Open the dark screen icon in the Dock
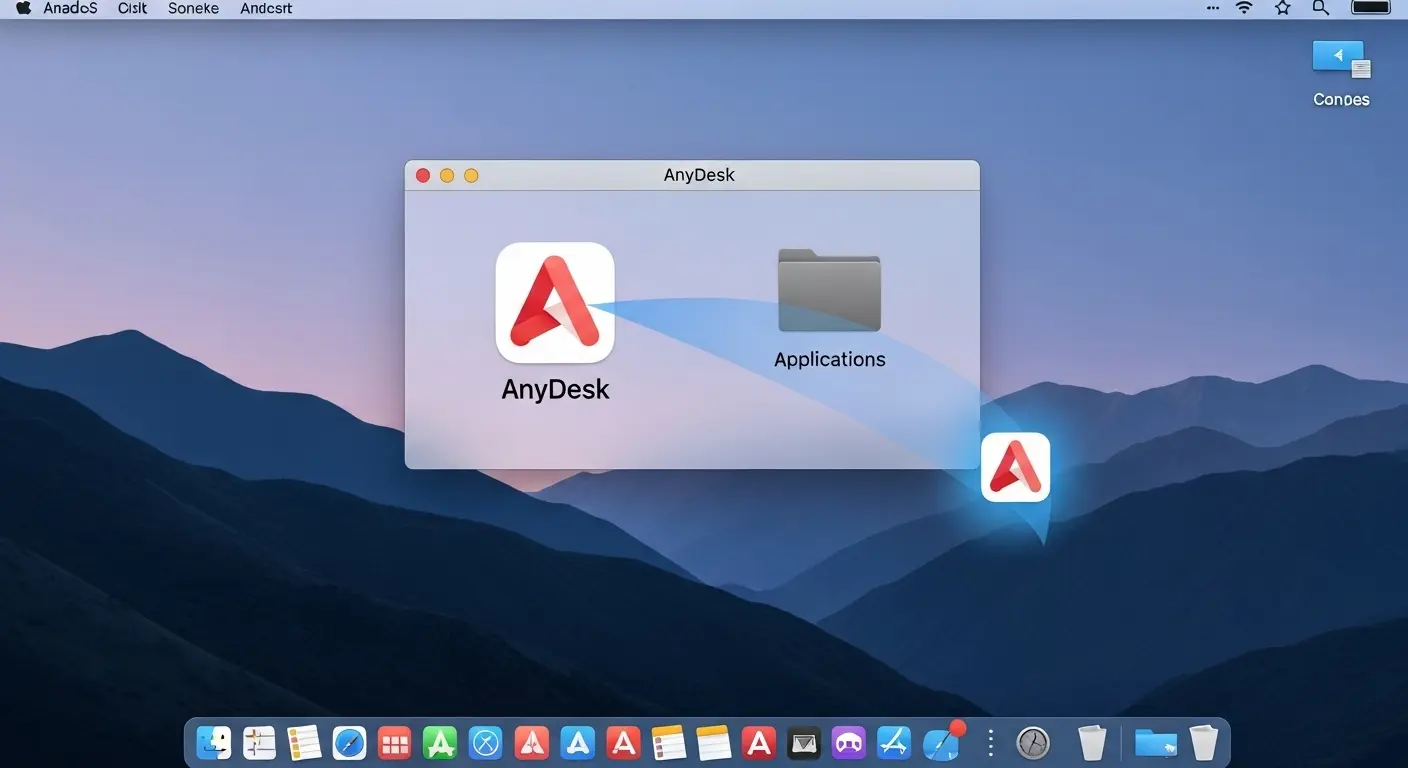 tap(804, 743)
